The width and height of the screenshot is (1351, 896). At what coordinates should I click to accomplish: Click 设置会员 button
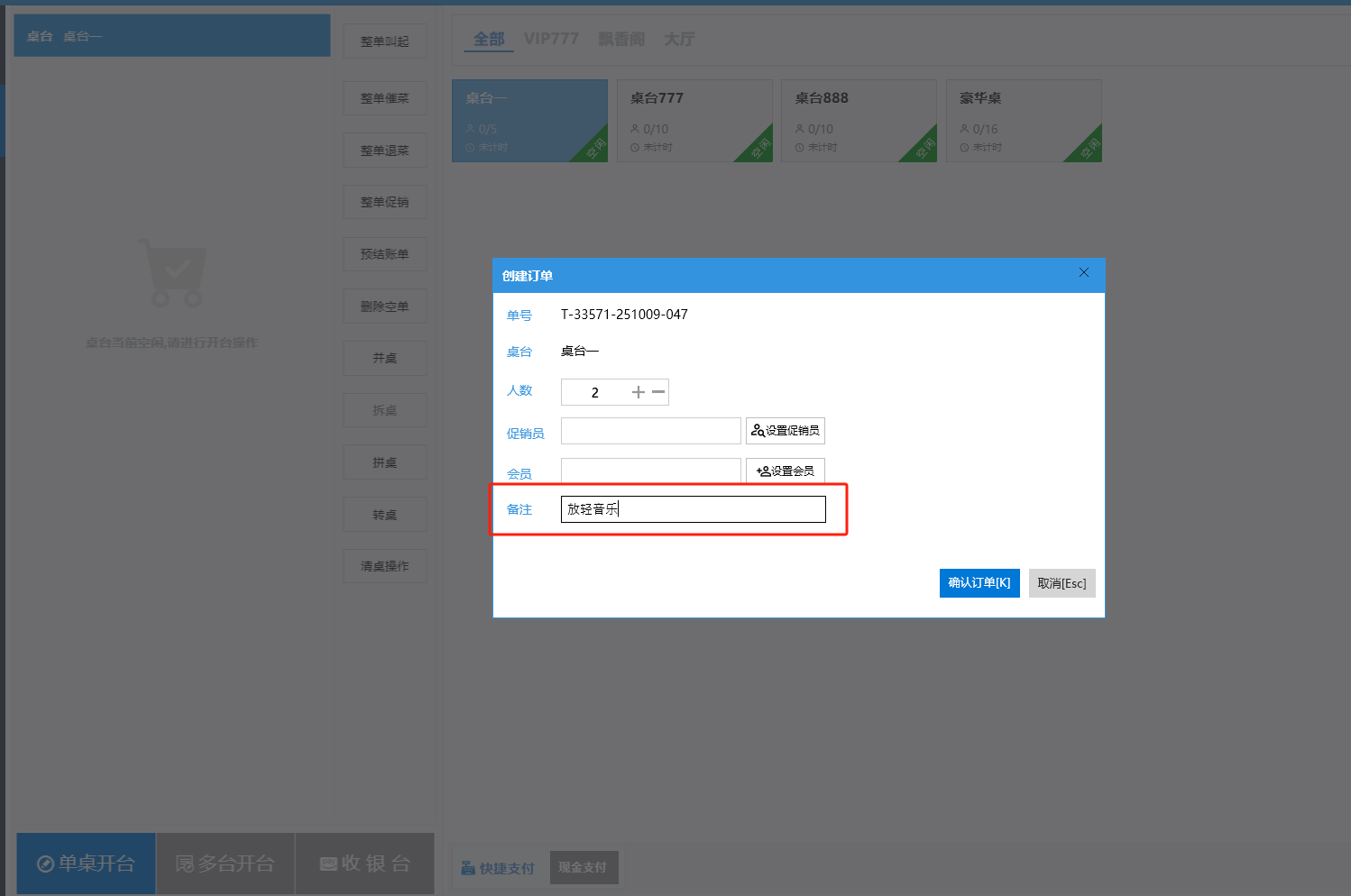click(785, 471)
